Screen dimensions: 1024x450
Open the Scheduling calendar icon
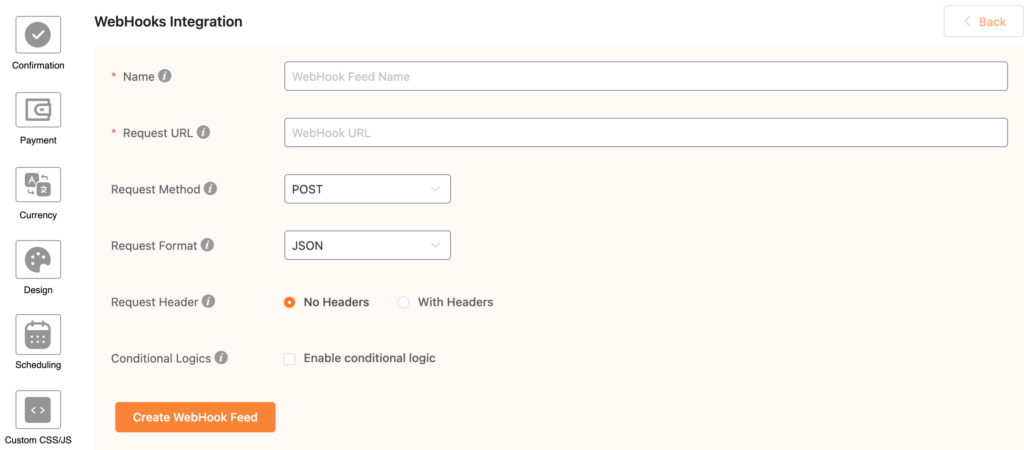38,334
